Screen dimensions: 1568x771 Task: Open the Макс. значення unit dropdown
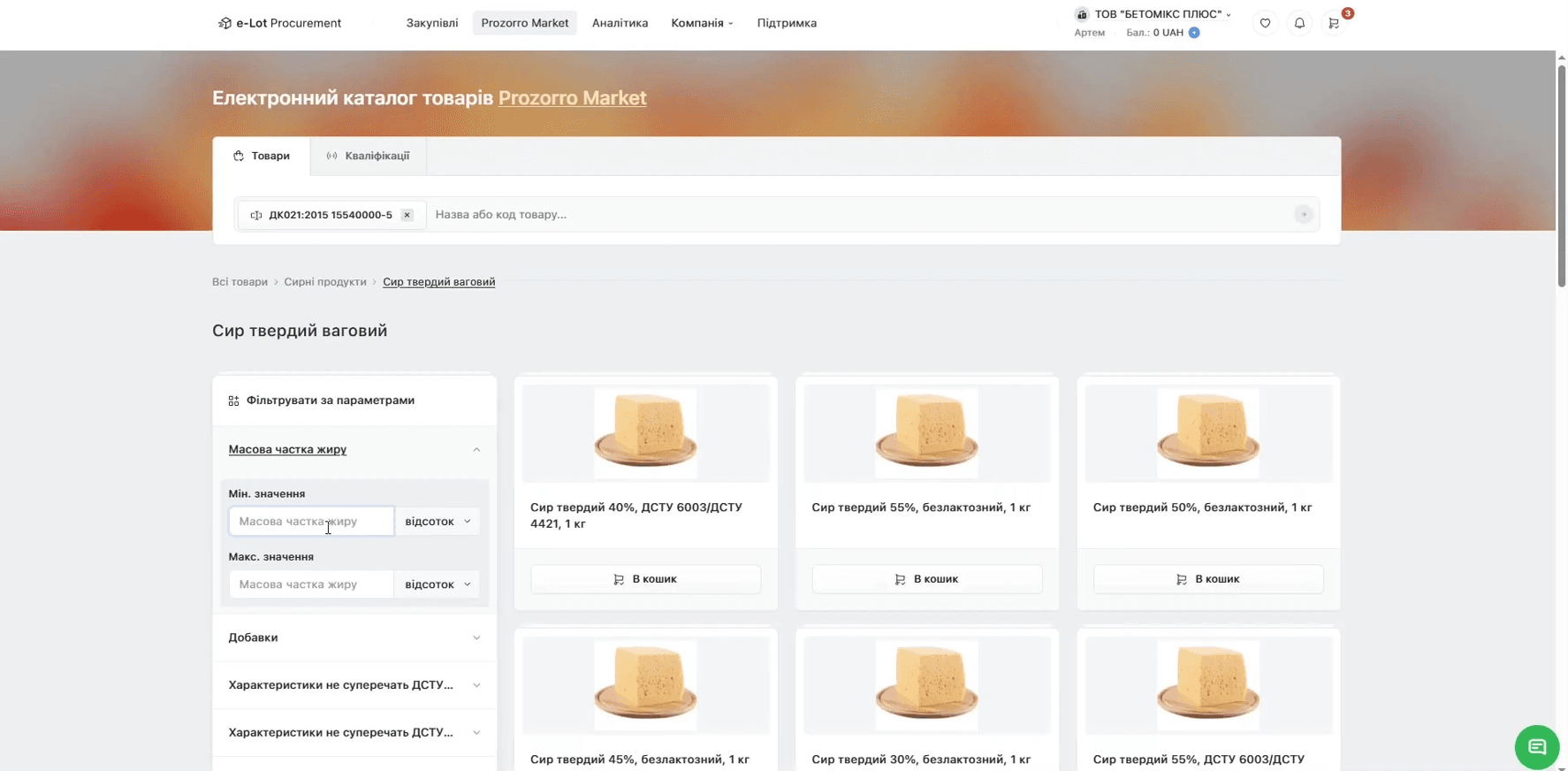click(x=438, y=584)
